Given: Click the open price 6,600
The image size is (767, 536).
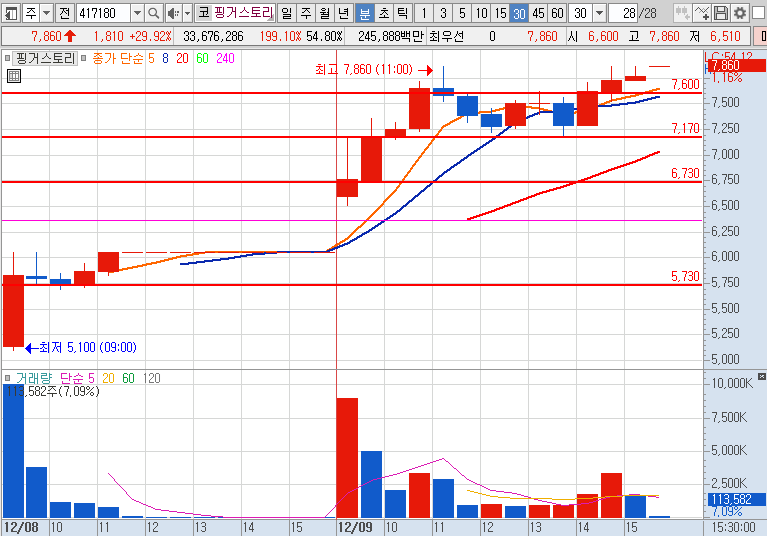Looking at the screenshot, I should coord(603,36).
